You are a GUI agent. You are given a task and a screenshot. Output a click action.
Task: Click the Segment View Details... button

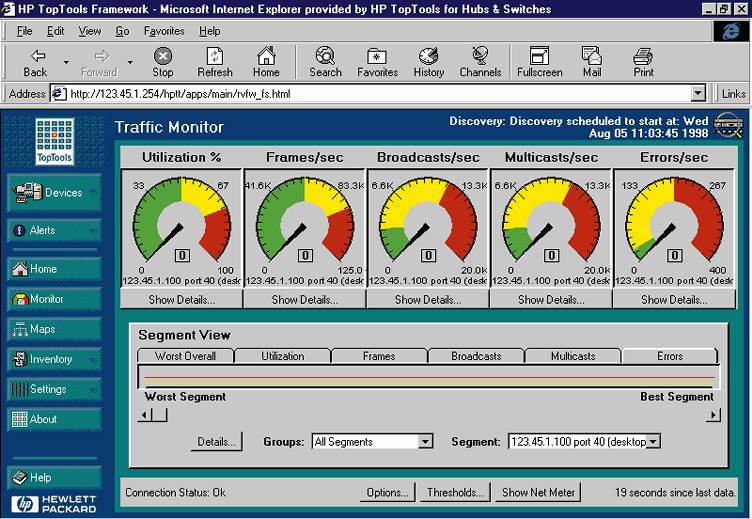pos(216,442)
